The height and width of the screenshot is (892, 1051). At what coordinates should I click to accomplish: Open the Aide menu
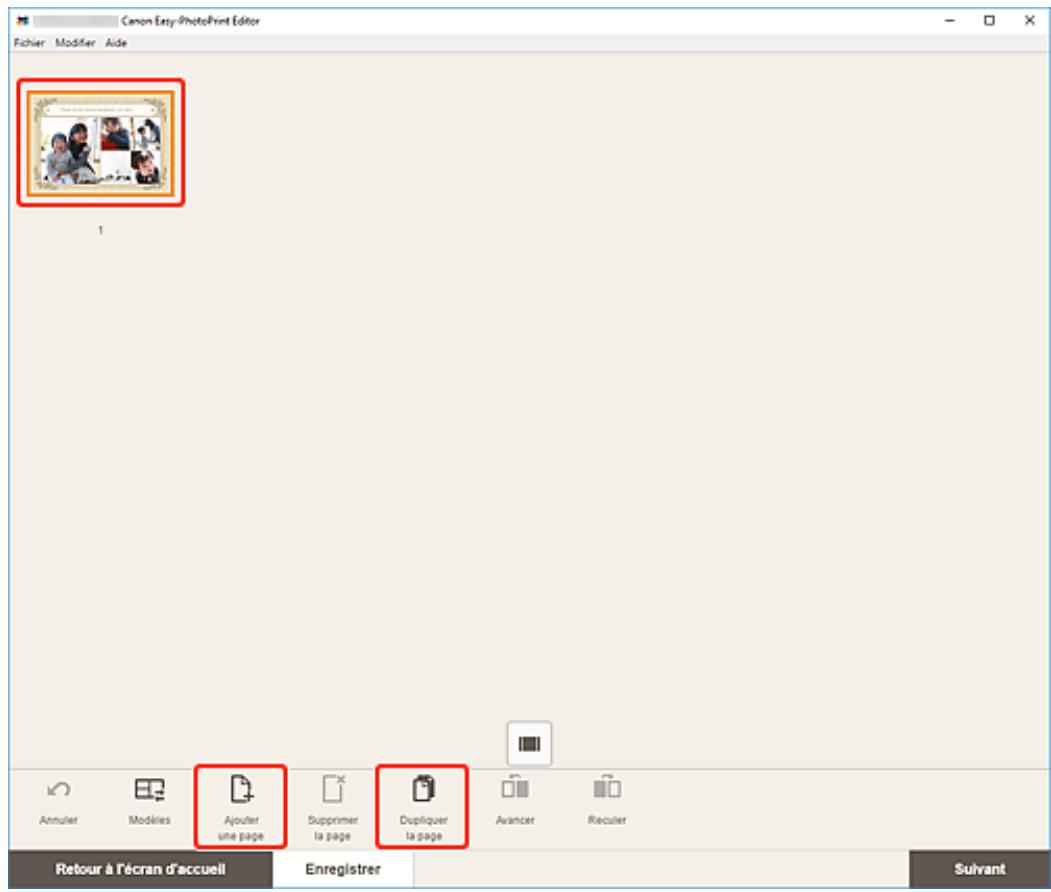pyautogui.click(x=116, y=43)
